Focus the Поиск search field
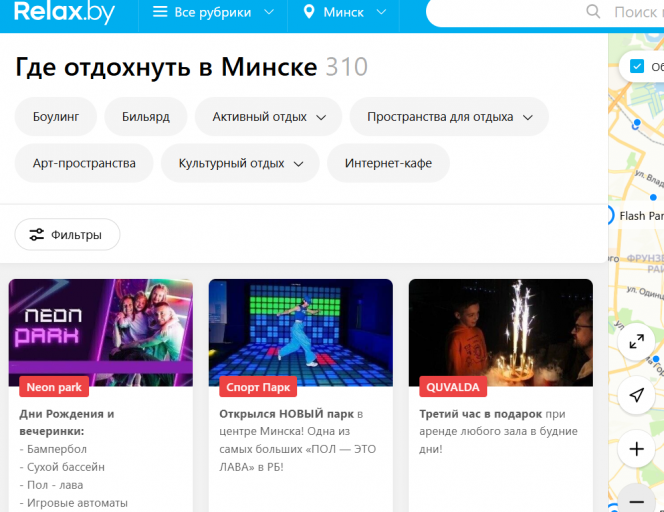The width and height of the screenshot is (664, 512). point(545,12)
